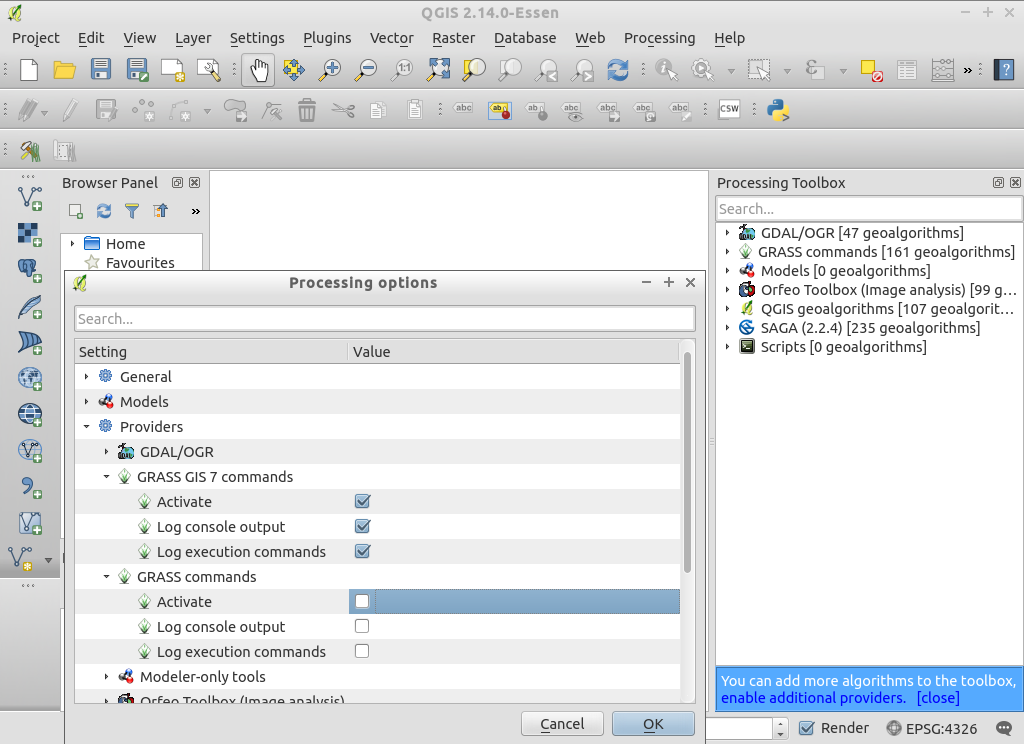Open the Help Contents icon
This screenshot has width=1024, height=744.
(x=1004, y=69)
